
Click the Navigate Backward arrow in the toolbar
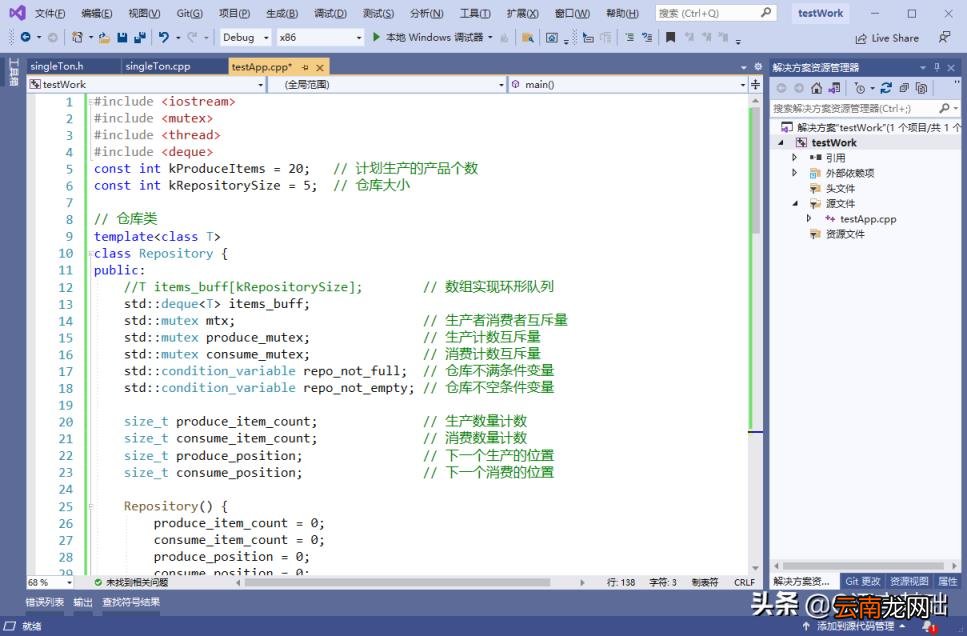point(25,38)
